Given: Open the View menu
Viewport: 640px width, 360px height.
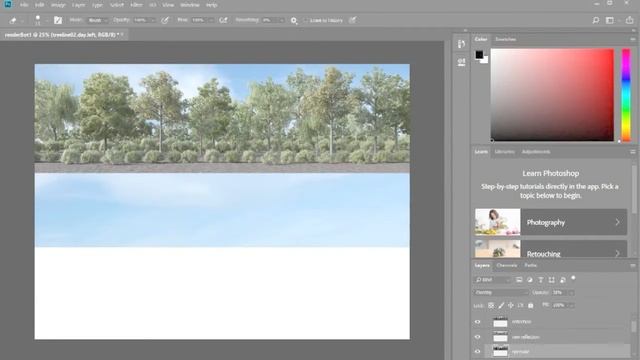Looking at the screenshot, I should pyautogui.click(x=168, y=5).
